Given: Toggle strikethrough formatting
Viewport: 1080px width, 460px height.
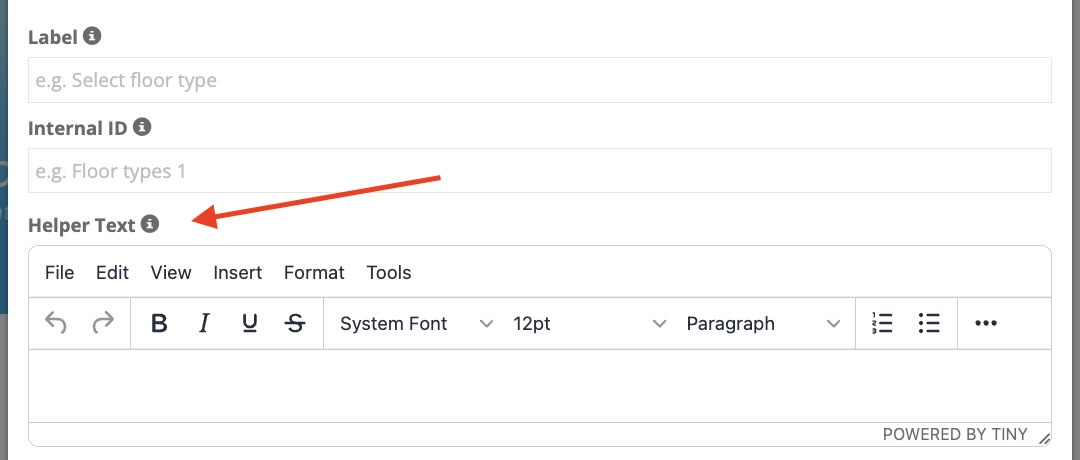Looking at the screenshot, I should click(x=295, y=324).
